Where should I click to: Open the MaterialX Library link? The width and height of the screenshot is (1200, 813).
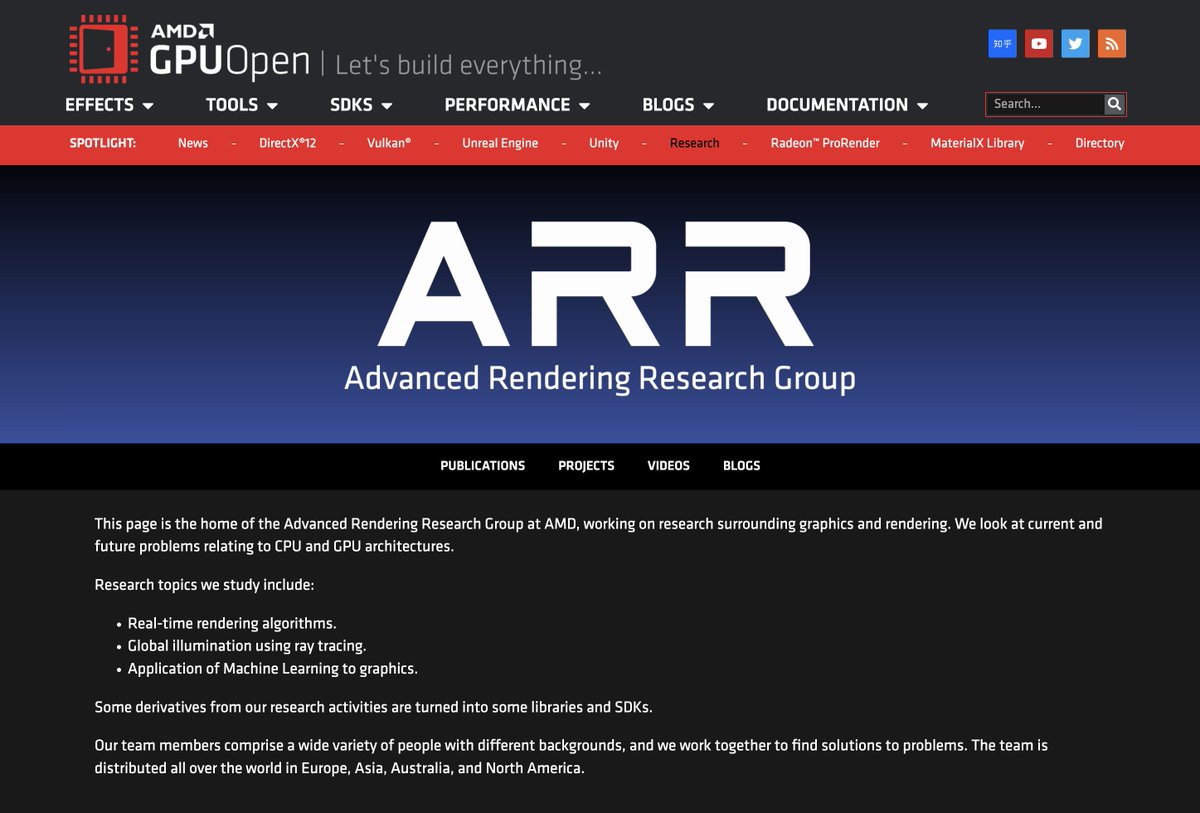pyautogui.click(x=977, y=143)
